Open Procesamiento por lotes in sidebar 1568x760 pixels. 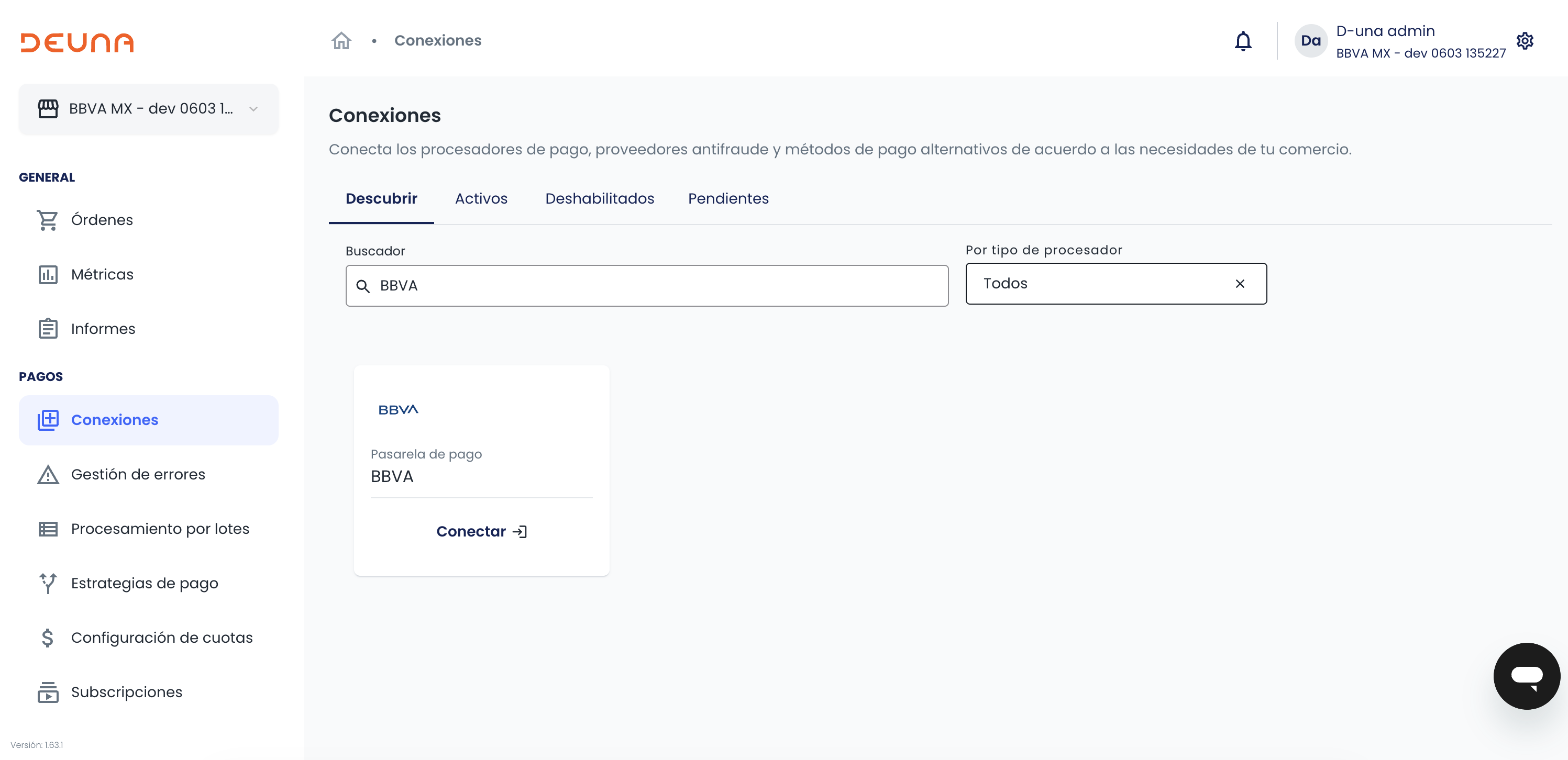click(x=160, y=528)
